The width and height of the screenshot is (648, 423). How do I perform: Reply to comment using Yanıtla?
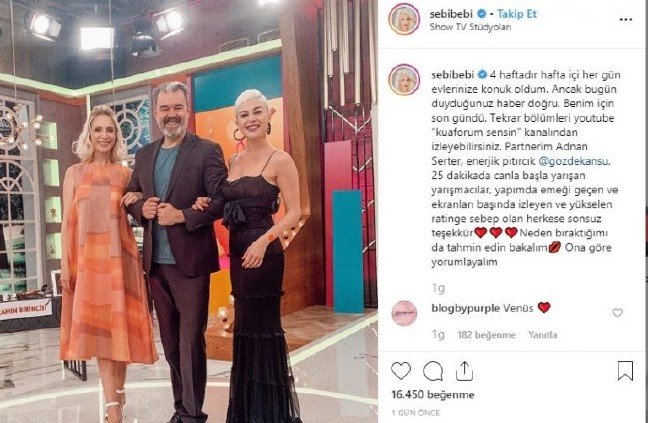pyautogui.click(x=543, y=335)
